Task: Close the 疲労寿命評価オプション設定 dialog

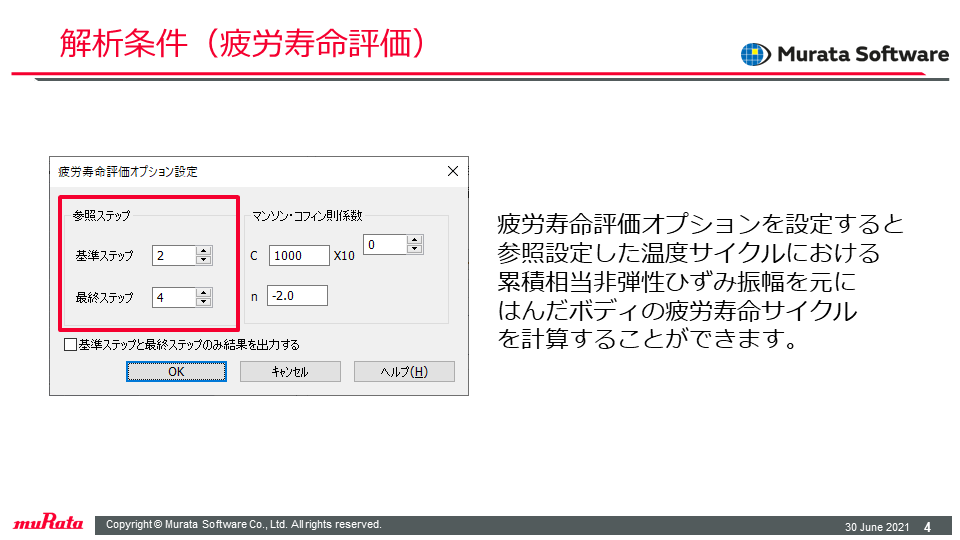Action: [x=452, y=171]
